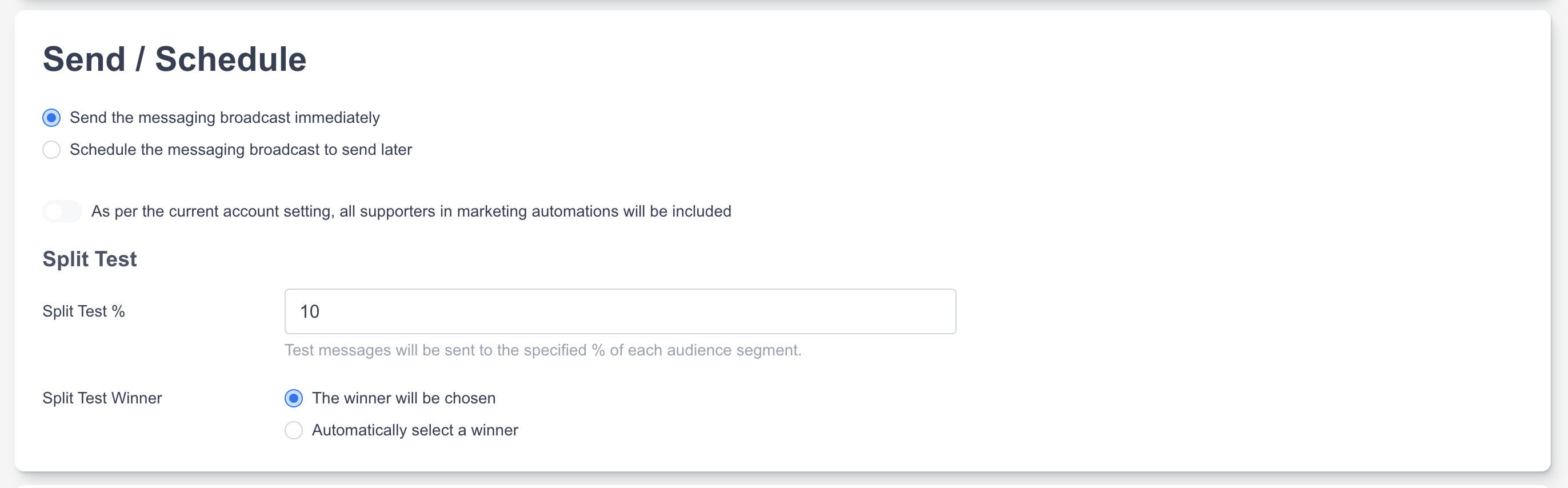This screenshot has width=1568, height=488.
Task: Click the 'The winner will be chosen' label text
Action: click(403, 398)
